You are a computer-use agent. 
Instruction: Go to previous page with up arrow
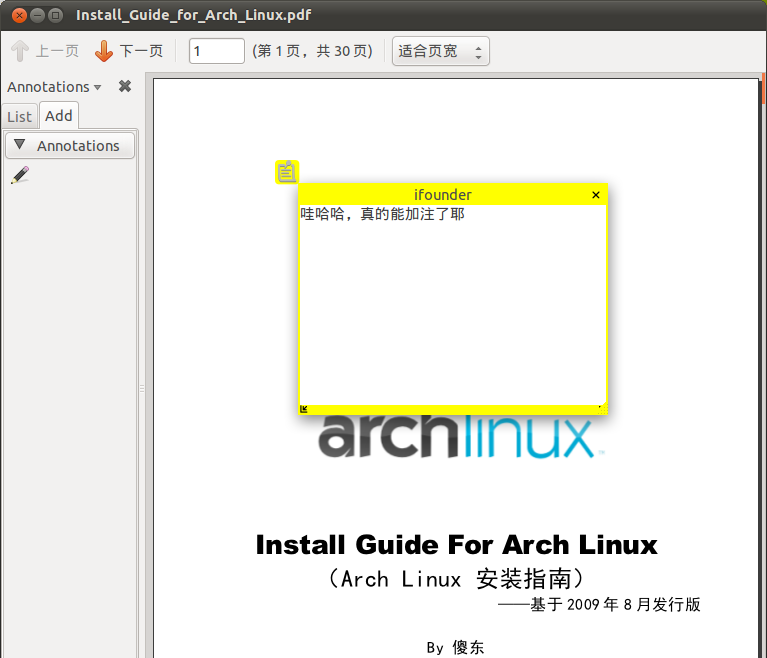[x=20, y=51]
